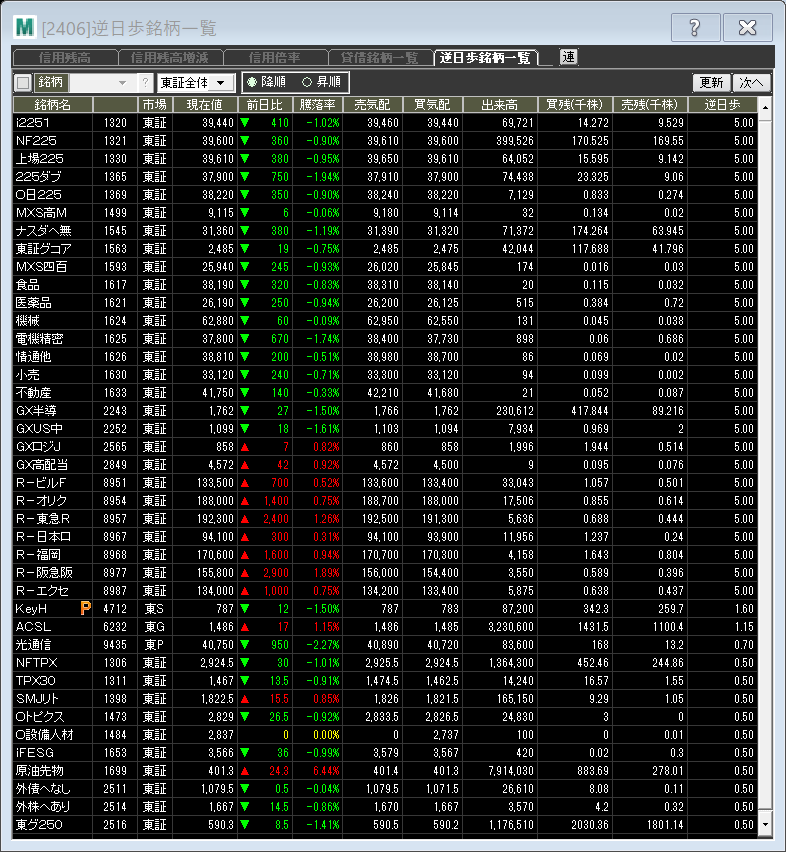Click the green down arrow on 光通信 row
786x852 pixels.
coord(245,644)
